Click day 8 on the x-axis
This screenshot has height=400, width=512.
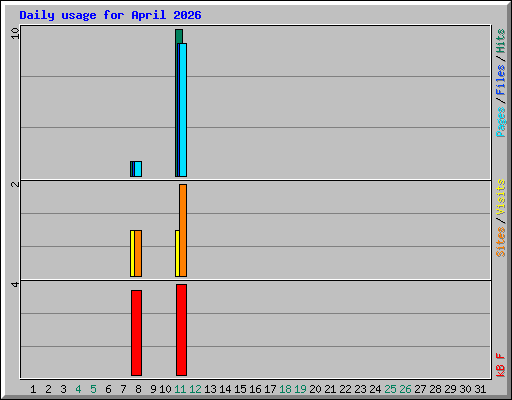click(138, 389)
